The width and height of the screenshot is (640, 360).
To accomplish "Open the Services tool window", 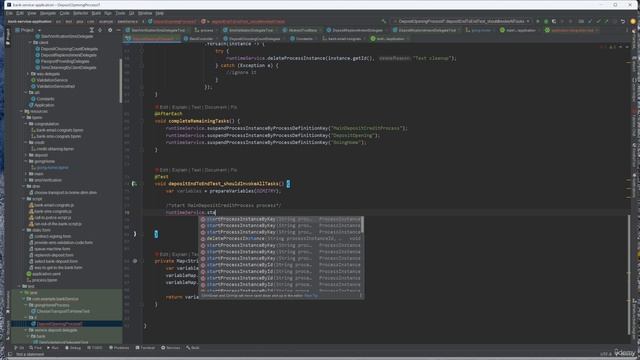I will pos(171,348).
